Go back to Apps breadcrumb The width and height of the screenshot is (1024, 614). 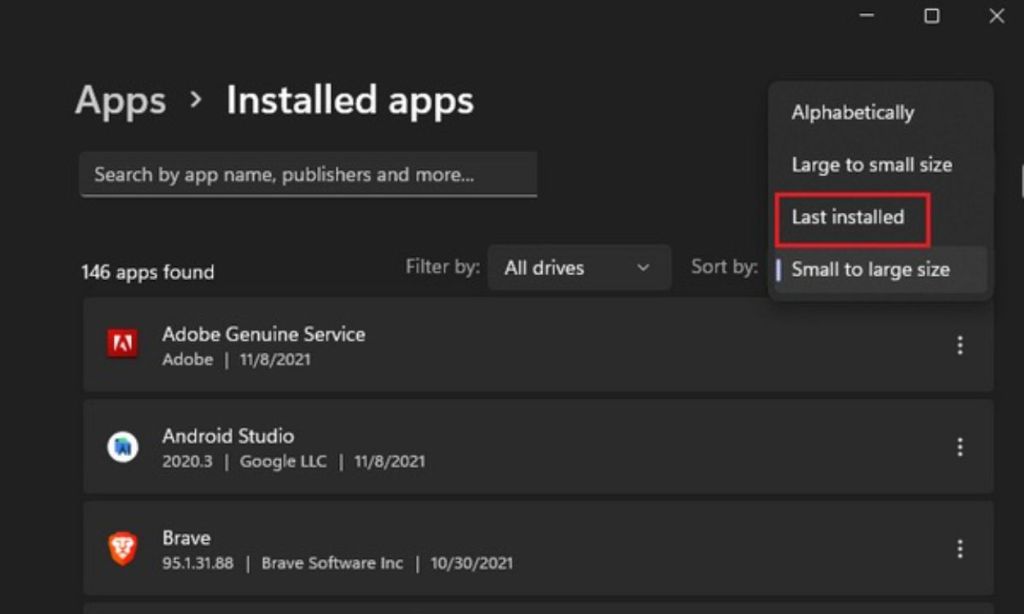tap(121, 101)
